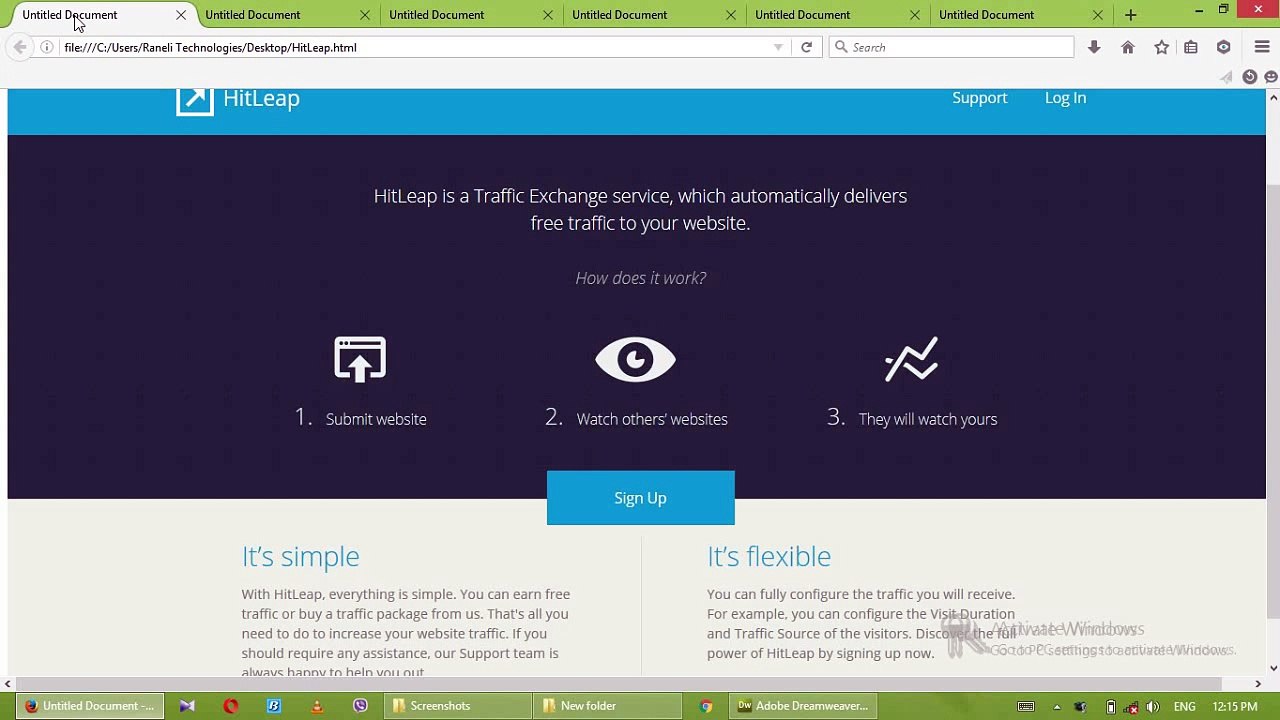Click the HitLeap brand name text
Viewport: 1280px width, 720px height.
click(261, 98)
